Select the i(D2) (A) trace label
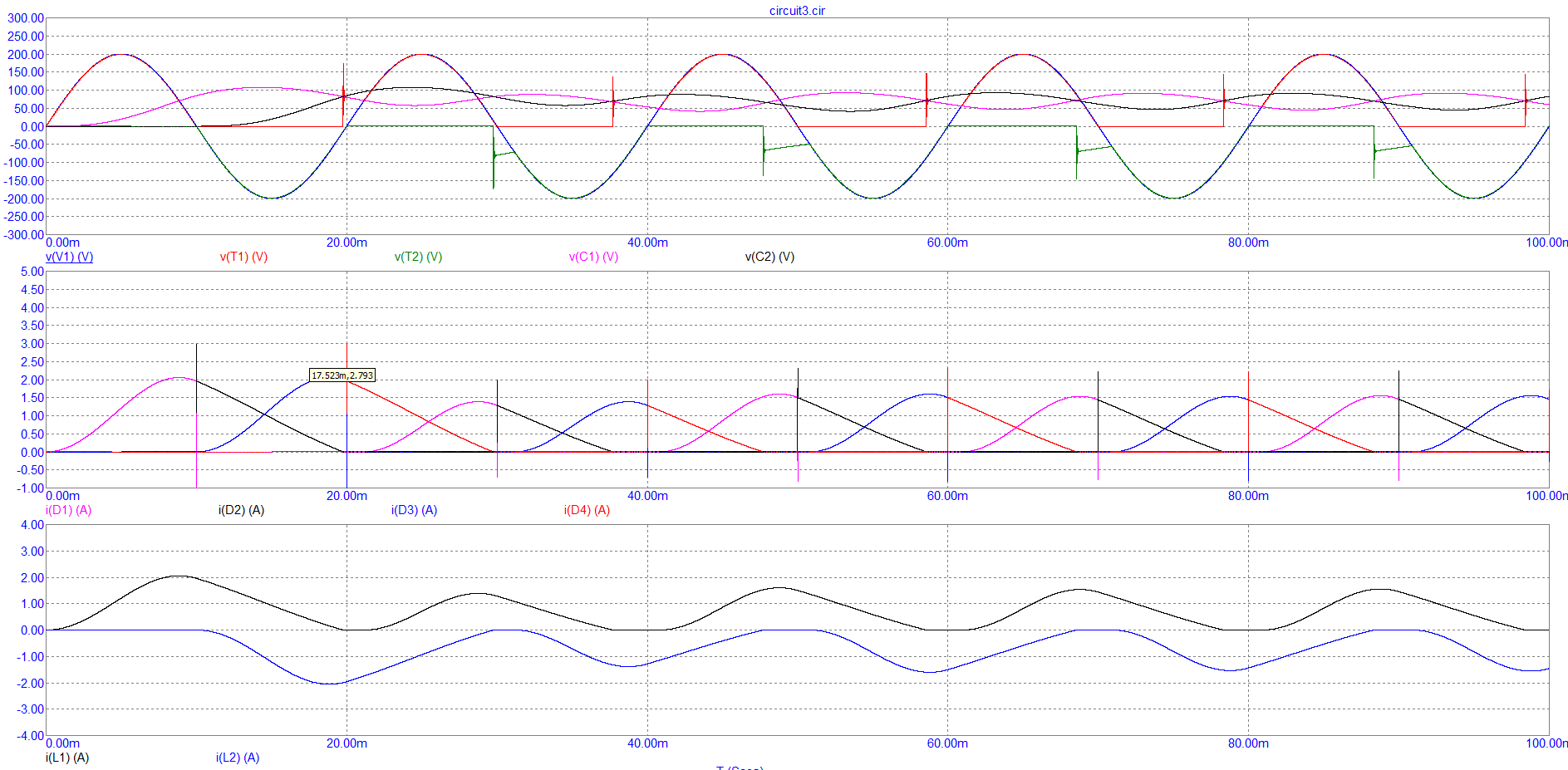This screenshot has width=1568, height=770. (x=241, y=510)
